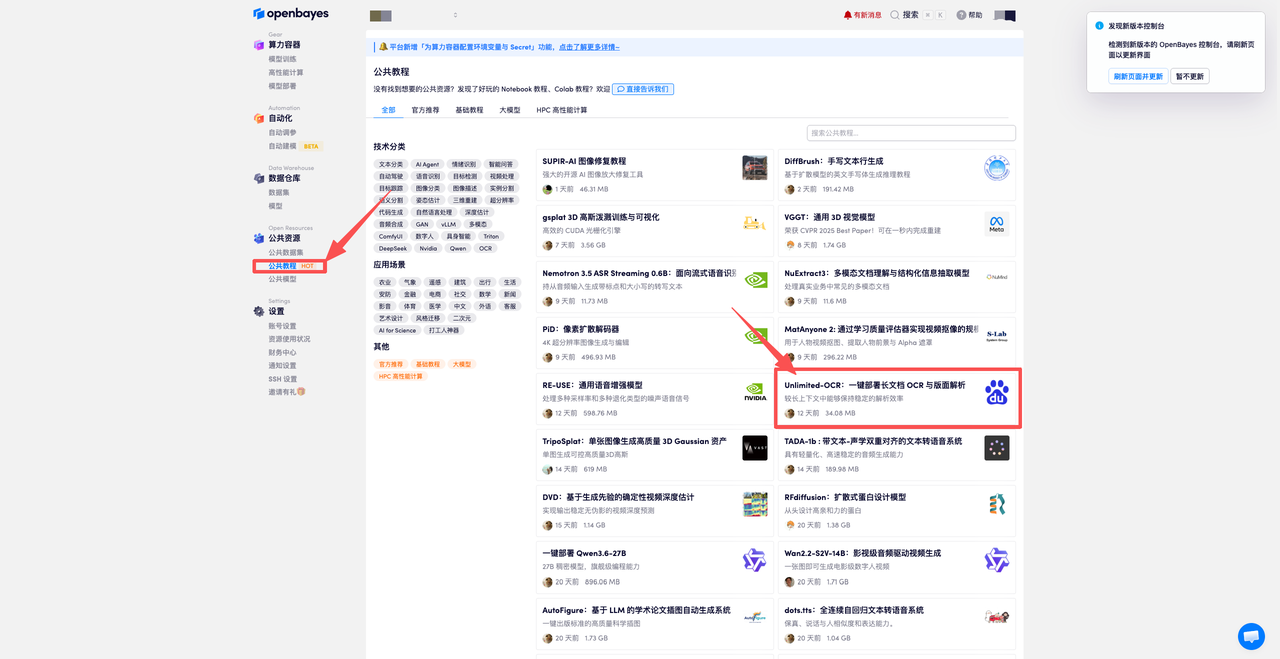Viewport: 1280px width, 659px height.
Task: Click the dots.tts card logo
Action: [x=996, y=616]
